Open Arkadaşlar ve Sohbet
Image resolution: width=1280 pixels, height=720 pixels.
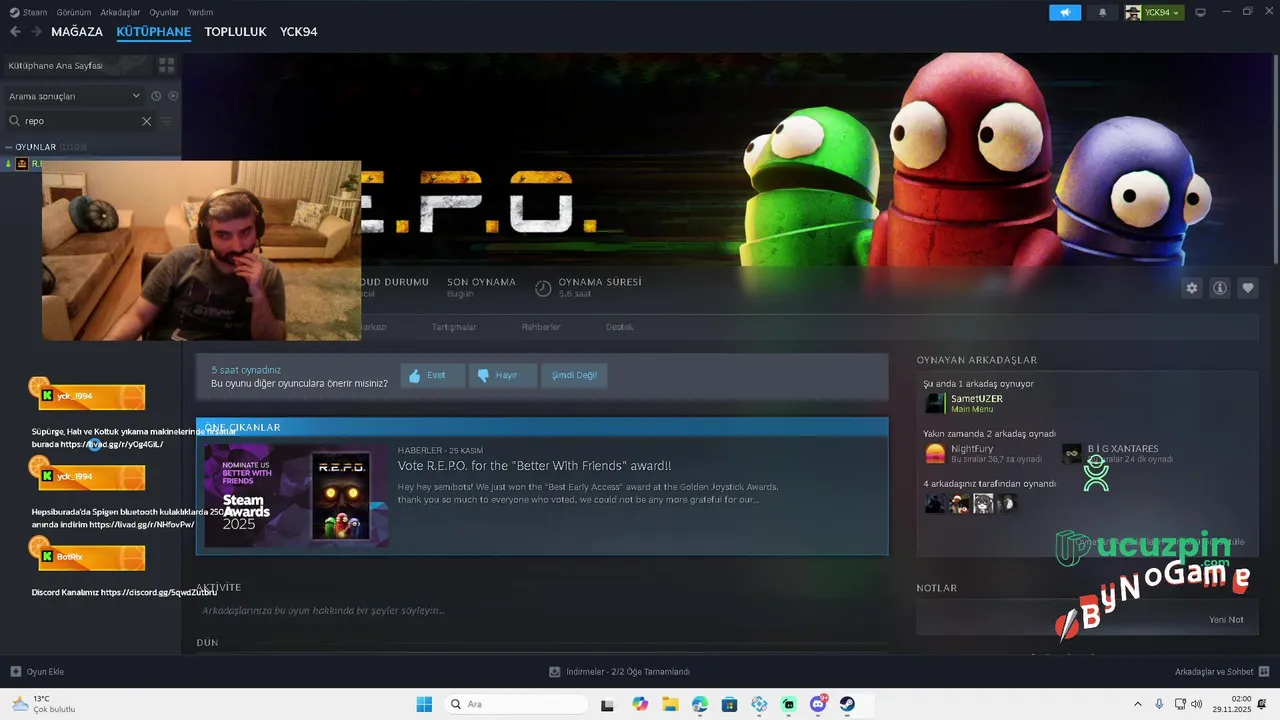(1222, 672)
